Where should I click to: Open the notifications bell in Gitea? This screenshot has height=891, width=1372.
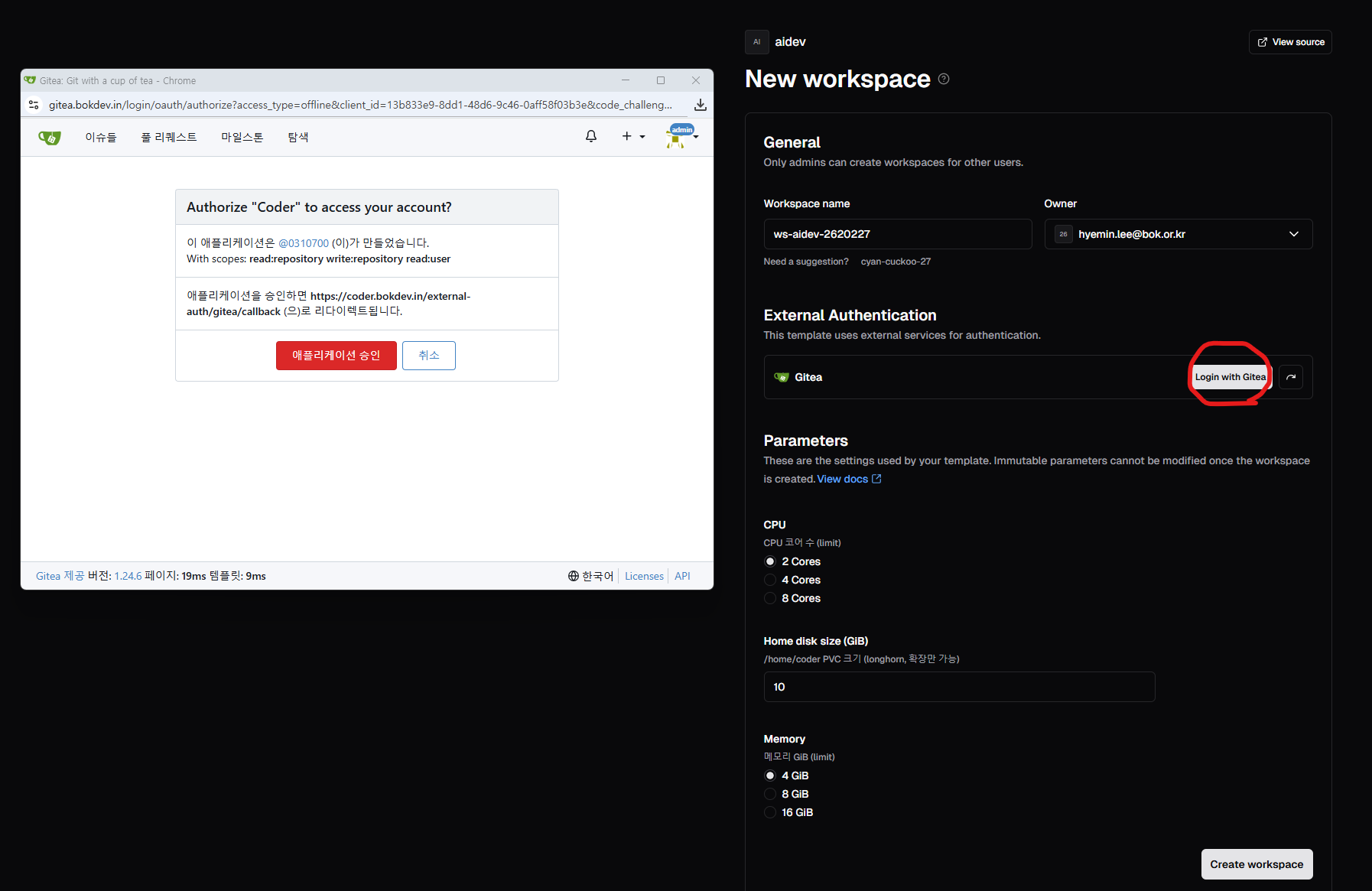[x=591, y=136]
